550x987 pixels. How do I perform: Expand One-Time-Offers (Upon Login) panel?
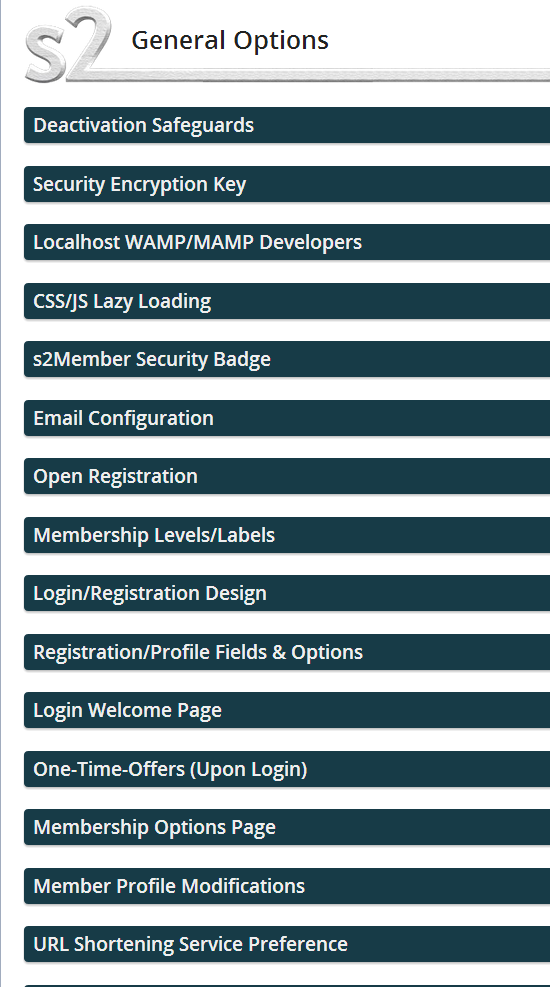point(287,769)
